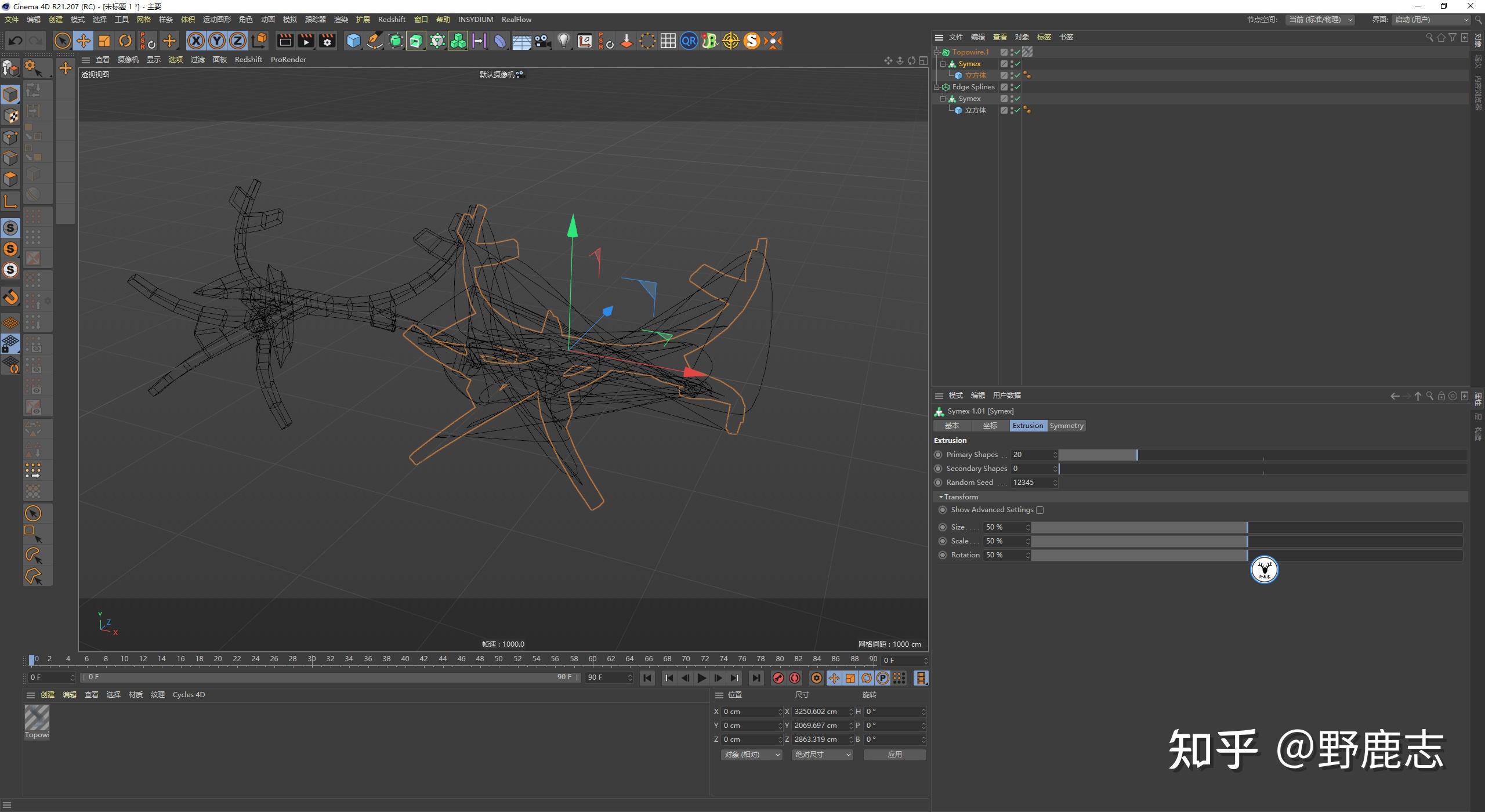Click the Record Active Objects button
This screenshot has height=812, width=1485.
click(x=778, y=678)
